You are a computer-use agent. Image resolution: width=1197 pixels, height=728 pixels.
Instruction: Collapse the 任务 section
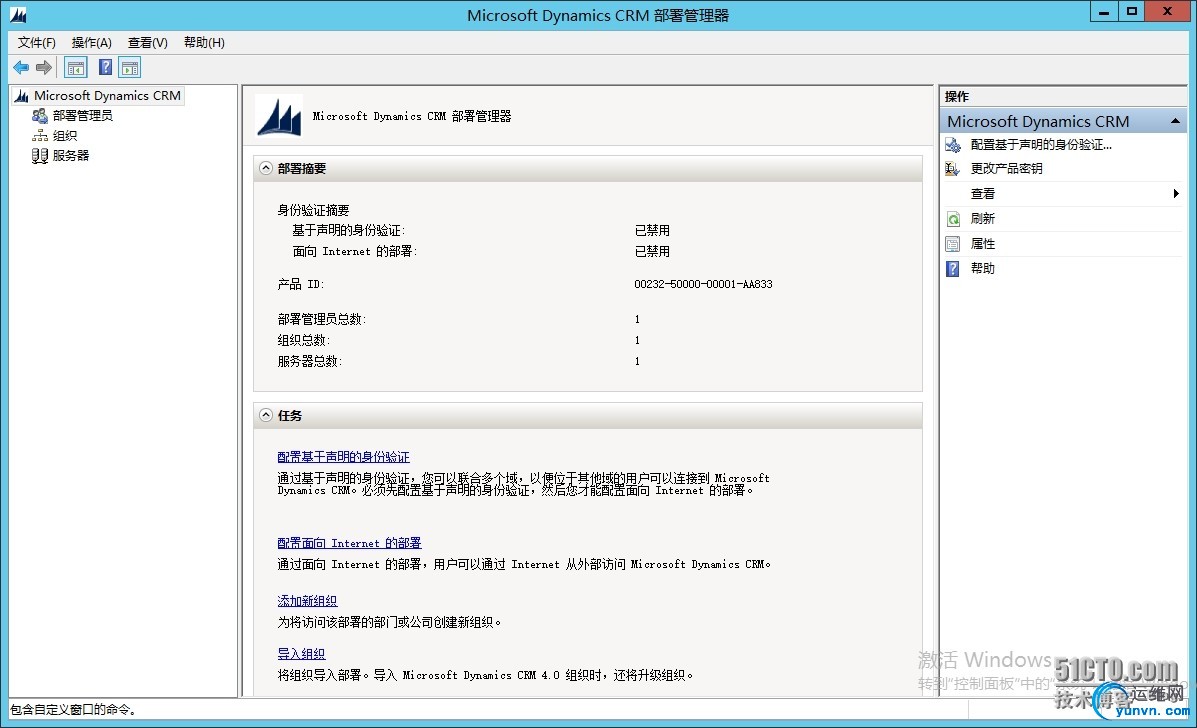[266, 415]
